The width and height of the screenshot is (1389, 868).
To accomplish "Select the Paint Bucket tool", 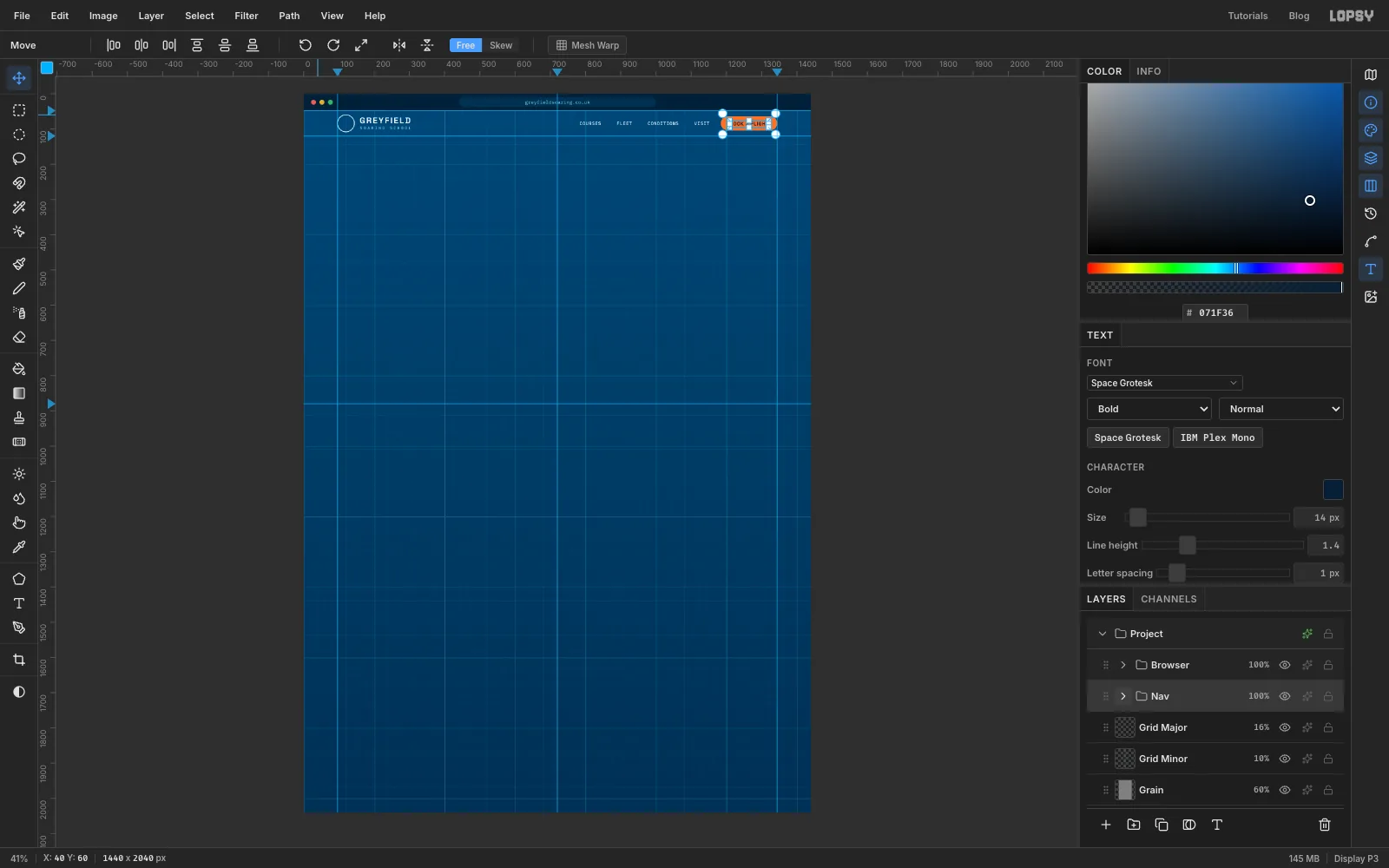I will pyautogui.click(x=19, y=369).
